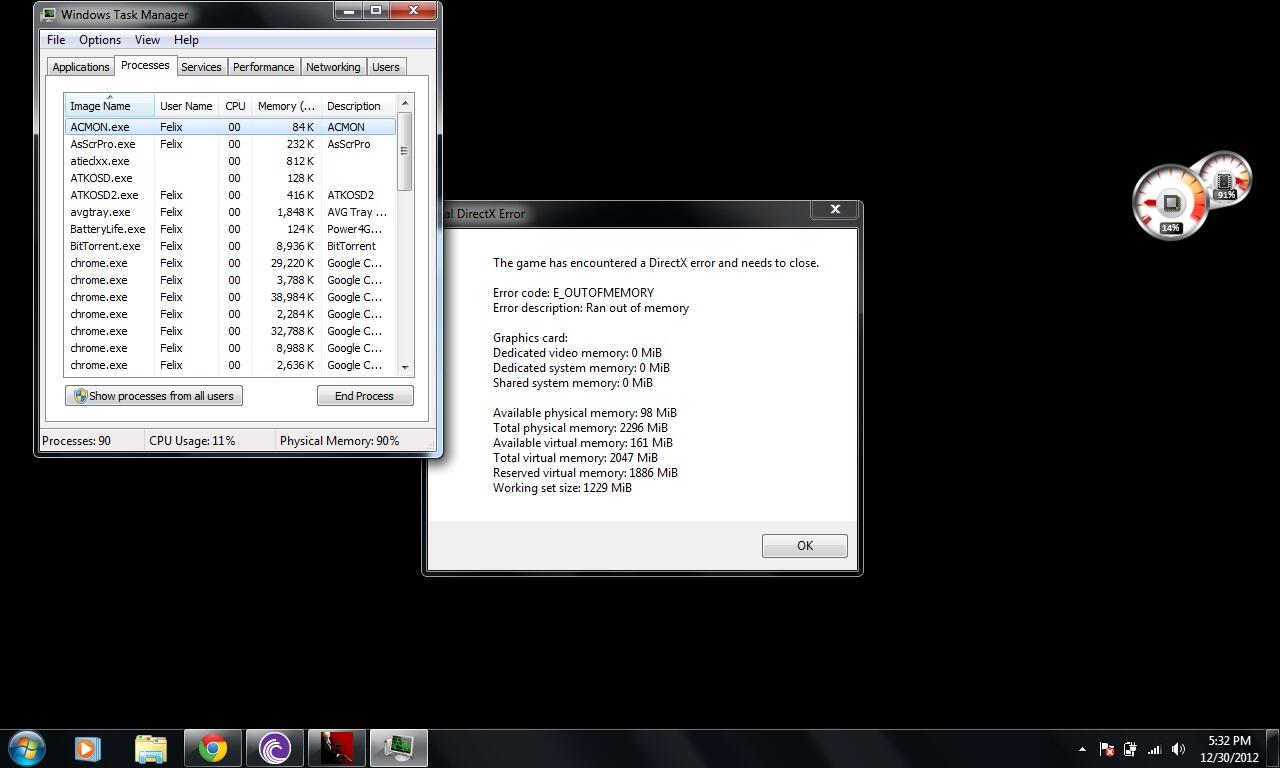Sort by Description column header
This screenshot has width=1280, height=768.
pos(358,106)
